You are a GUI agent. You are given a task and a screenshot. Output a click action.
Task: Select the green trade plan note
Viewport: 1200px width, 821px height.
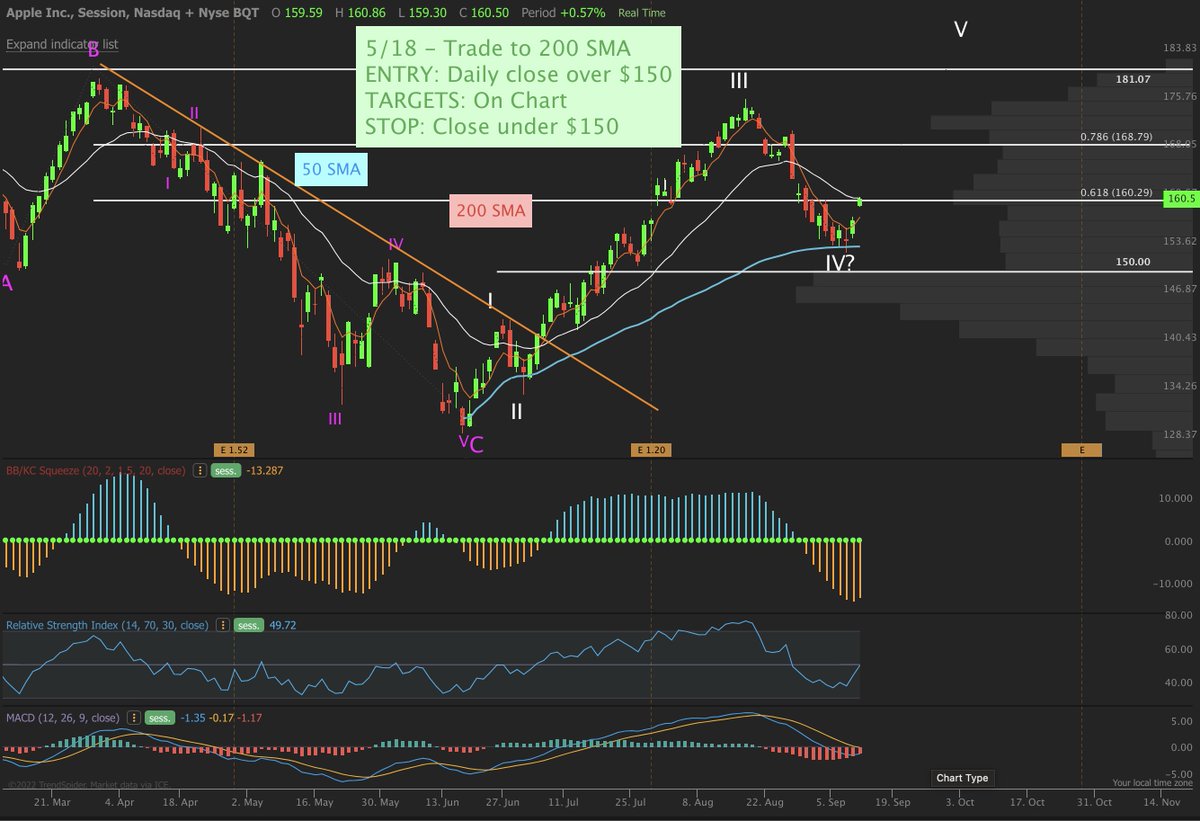(x=517, y=86)
